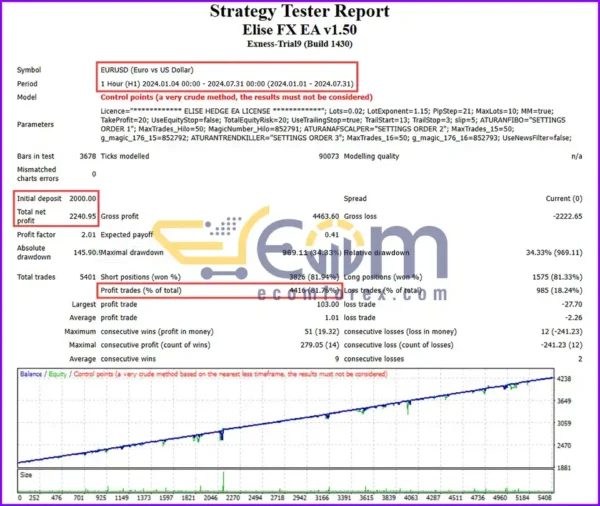The height and width of the screenshot is (506, 600).
Task: Select the maximal consecutive profit value "279.05 (14)"
Action: [320, 345]
